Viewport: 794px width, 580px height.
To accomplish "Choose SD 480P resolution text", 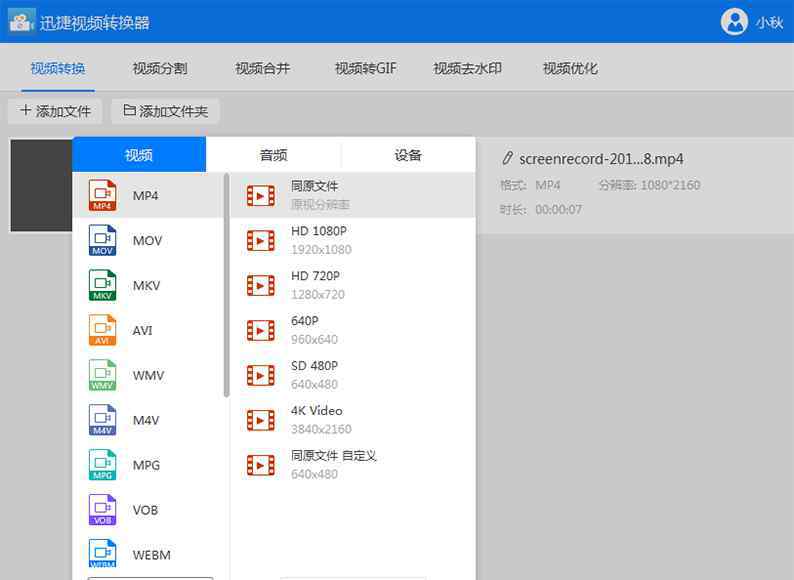I will (314, 366).
